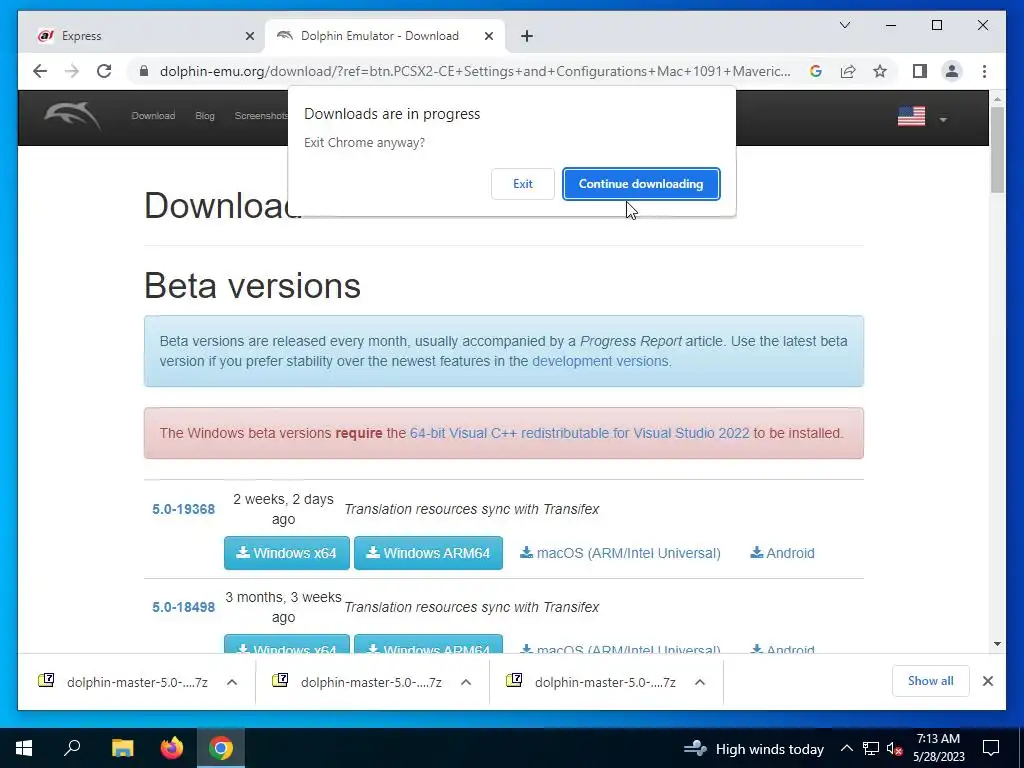
Task: Click Show all downloads button
Action: click(x=930, y=681)
